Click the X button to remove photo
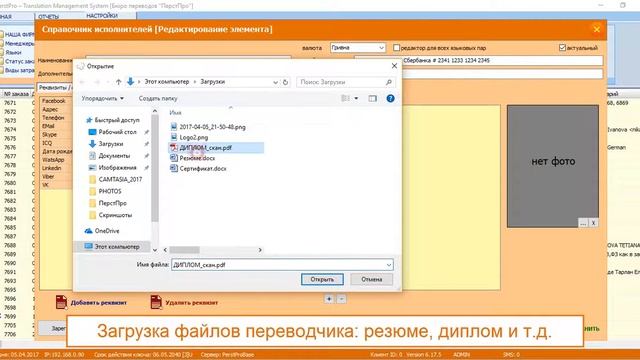This screenshot has height=360, width=640. click(x=593, y=223)
